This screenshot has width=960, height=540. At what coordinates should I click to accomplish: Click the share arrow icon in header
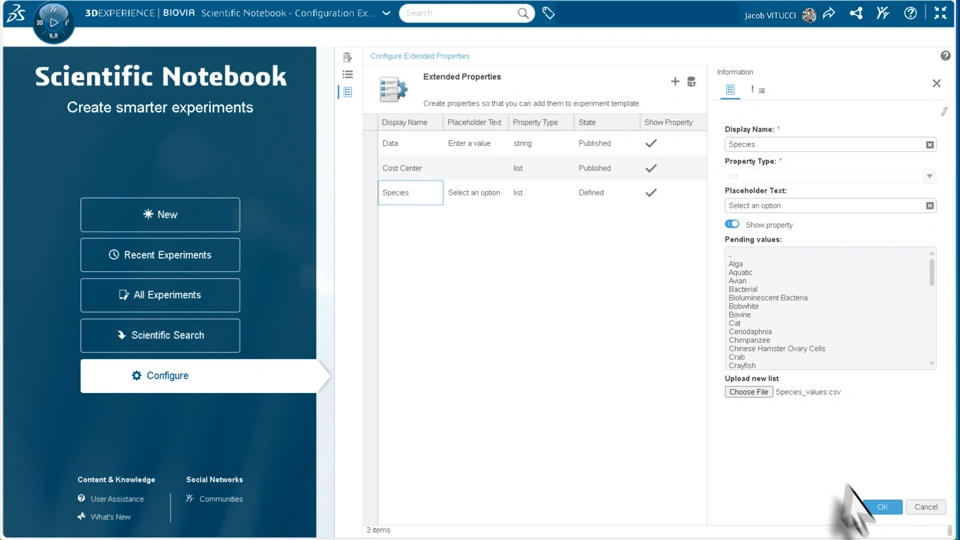click(829, 13)
